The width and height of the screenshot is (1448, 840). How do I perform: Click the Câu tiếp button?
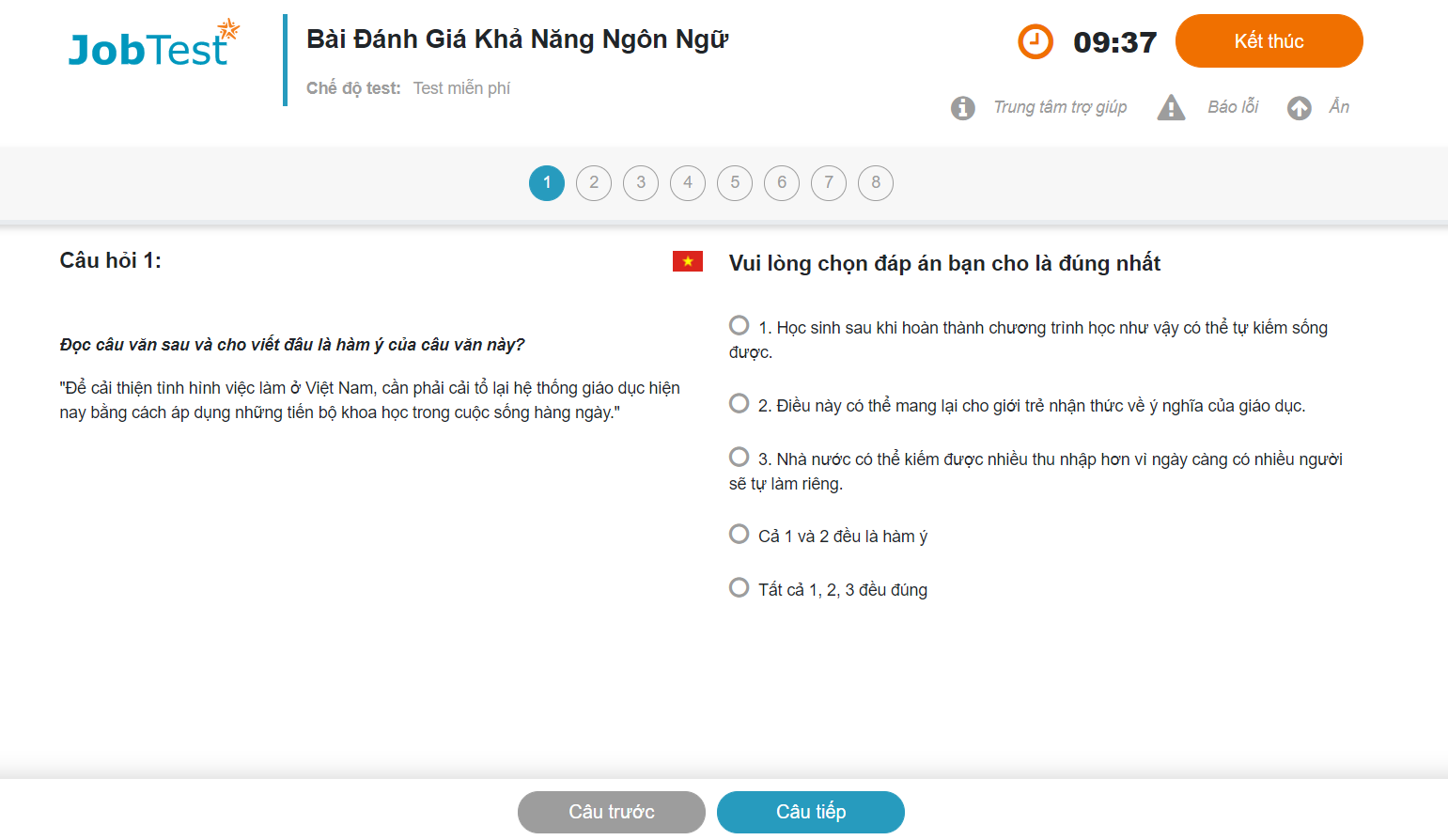[x=810, y=812]
